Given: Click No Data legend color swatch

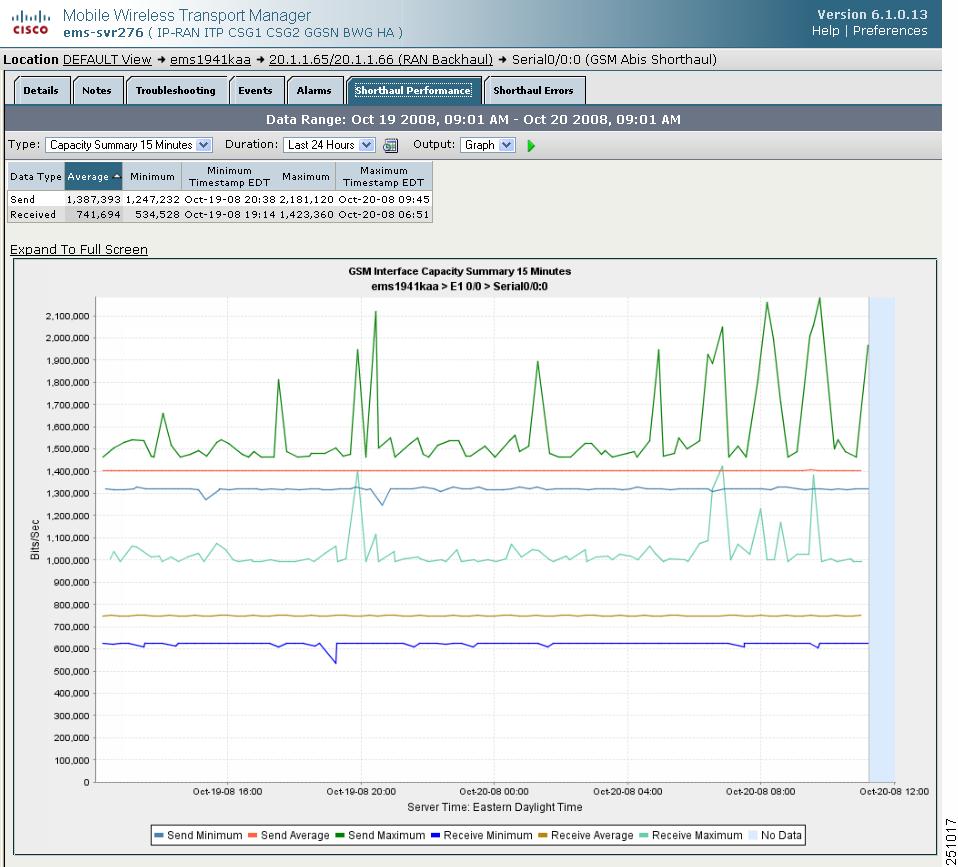Looking at the screenshot, I should pyautogui.click(x=753, y=835).
